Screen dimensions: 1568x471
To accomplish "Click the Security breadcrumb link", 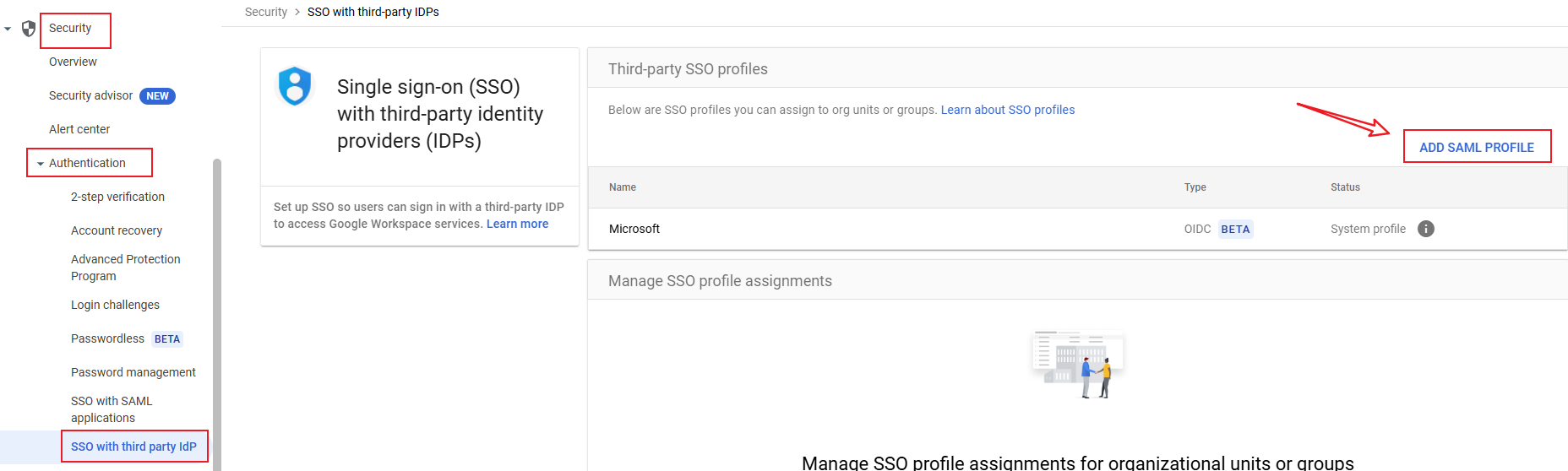I will click(265, 12).
